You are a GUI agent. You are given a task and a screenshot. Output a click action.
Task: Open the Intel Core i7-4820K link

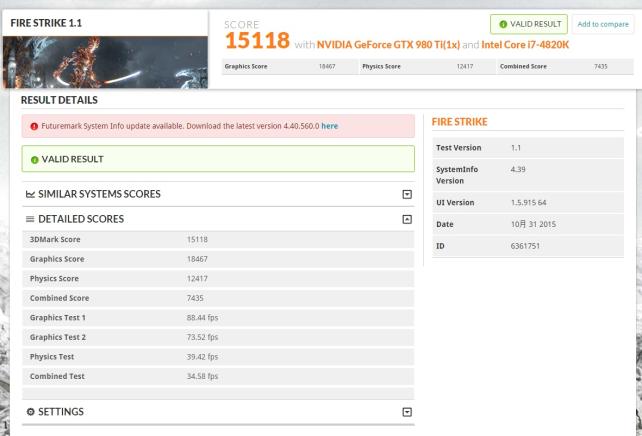coord(525,45)
